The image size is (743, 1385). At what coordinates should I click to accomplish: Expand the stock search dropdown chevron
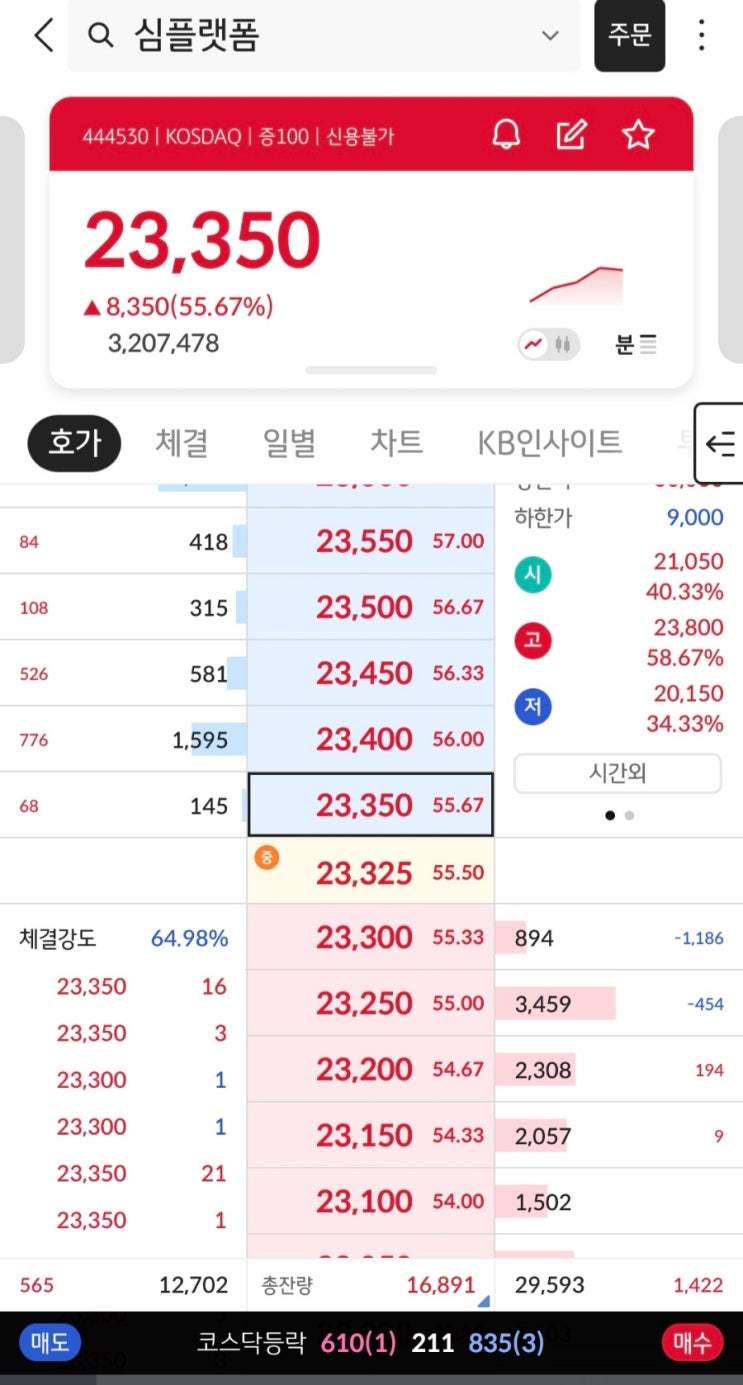click(550, 36)
